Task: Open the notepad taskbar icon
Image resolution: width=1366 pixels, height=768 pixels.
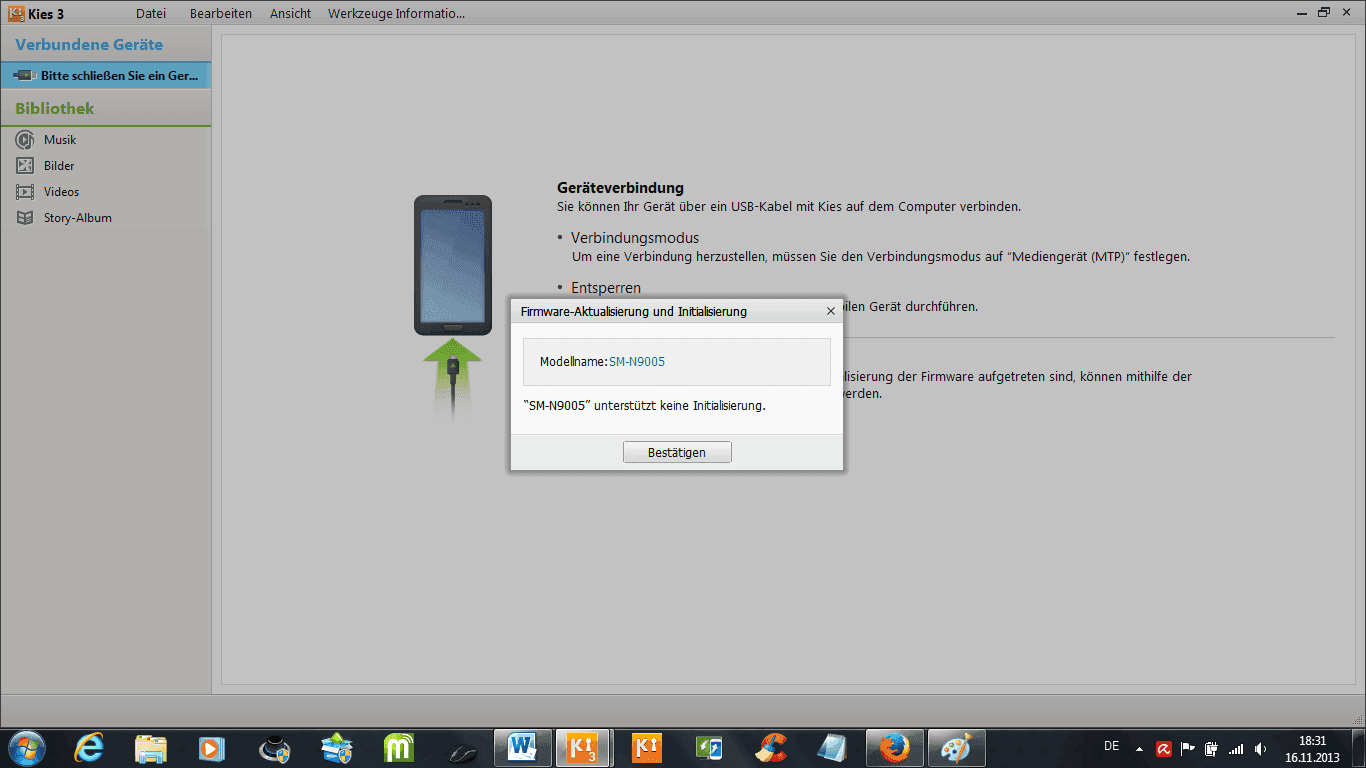Action: point(833,748)
